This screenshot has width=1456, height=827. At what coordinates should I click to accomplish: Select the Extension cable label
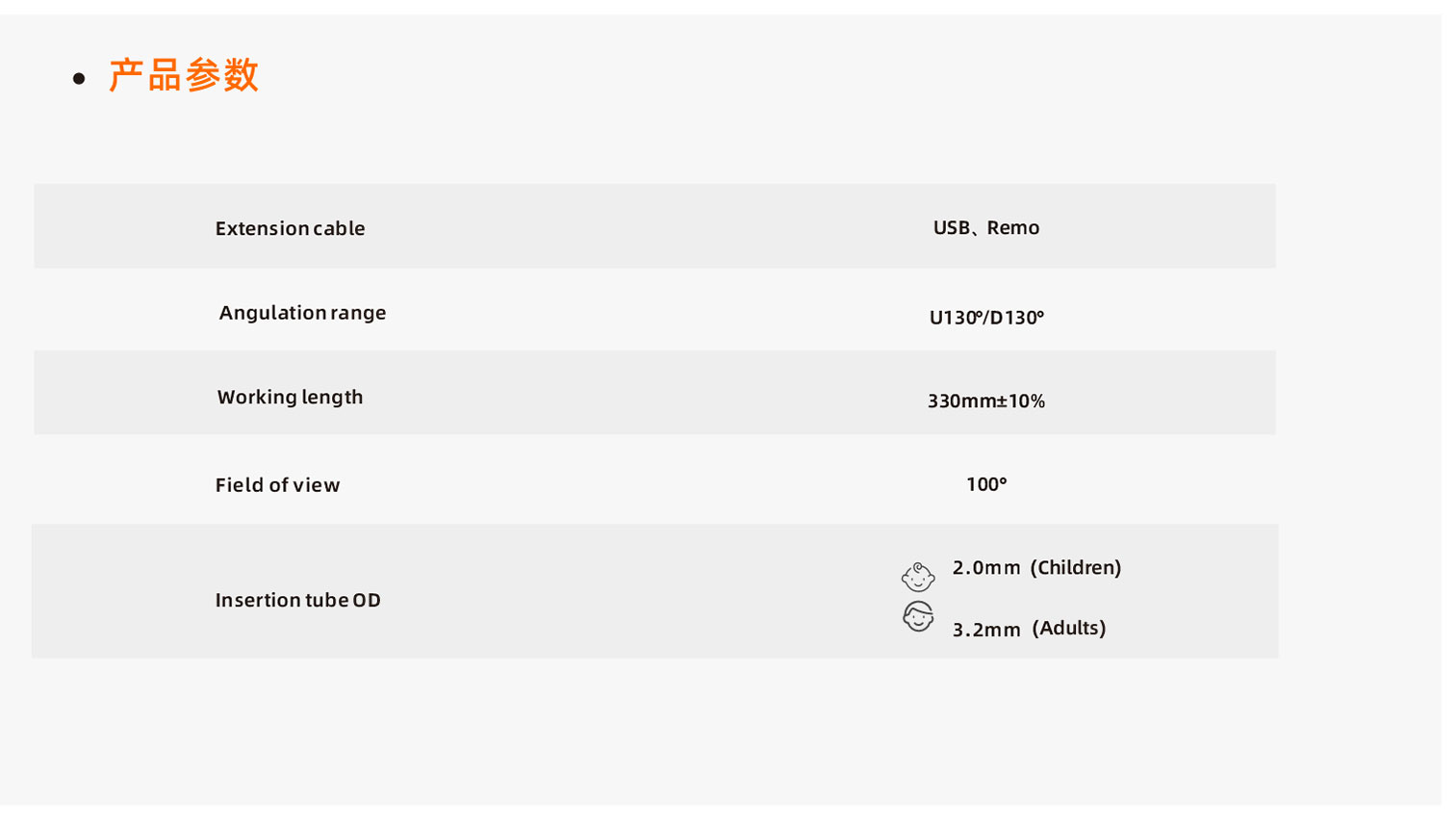(x=290, y=228)
